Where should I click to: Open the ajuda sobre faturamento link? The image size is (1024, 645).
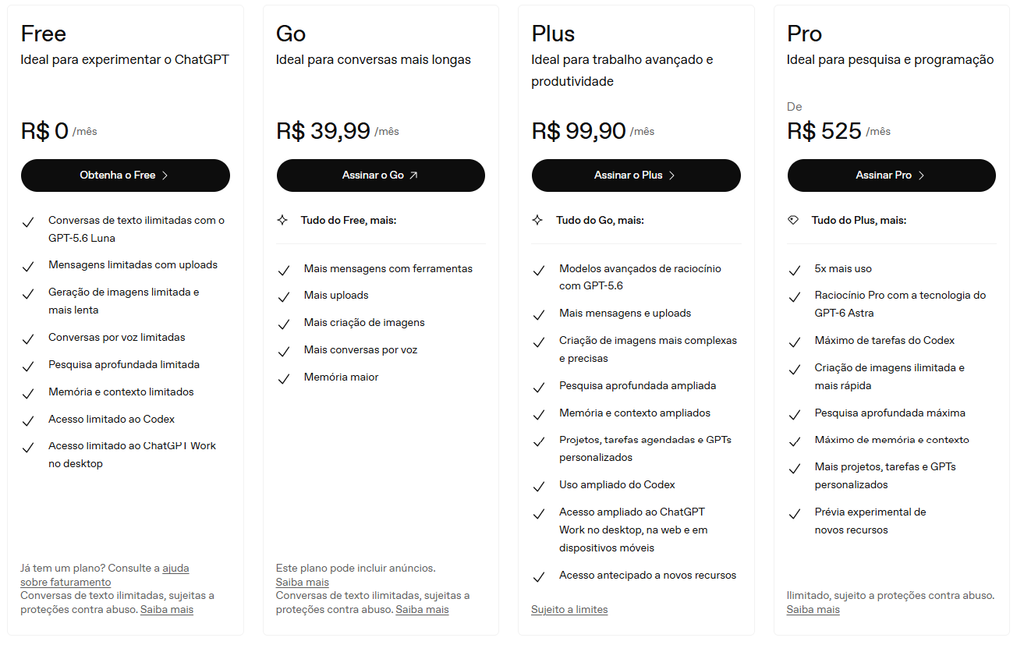(x=104, y=575)
